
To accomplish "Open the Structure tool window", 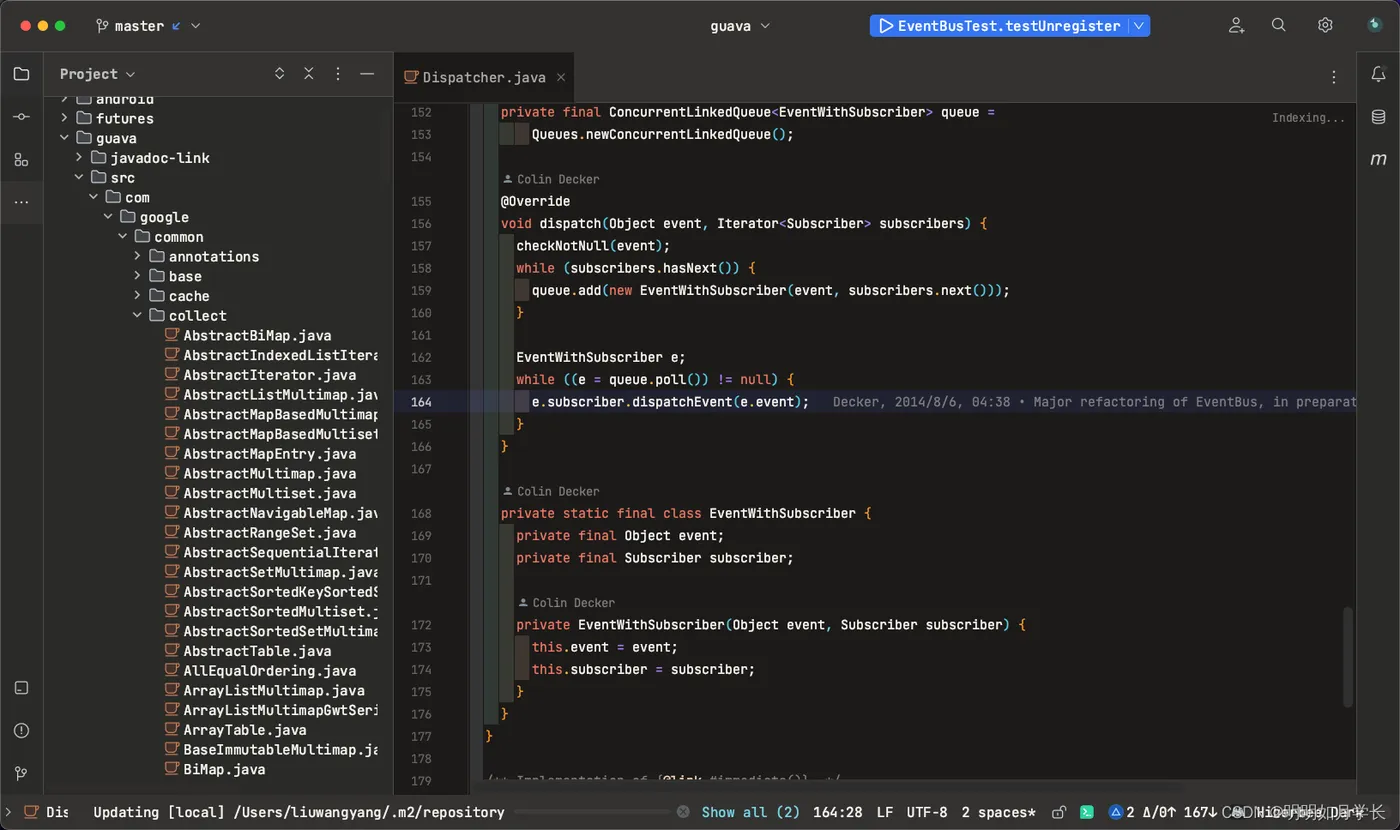I will click(x=21, y=159).
